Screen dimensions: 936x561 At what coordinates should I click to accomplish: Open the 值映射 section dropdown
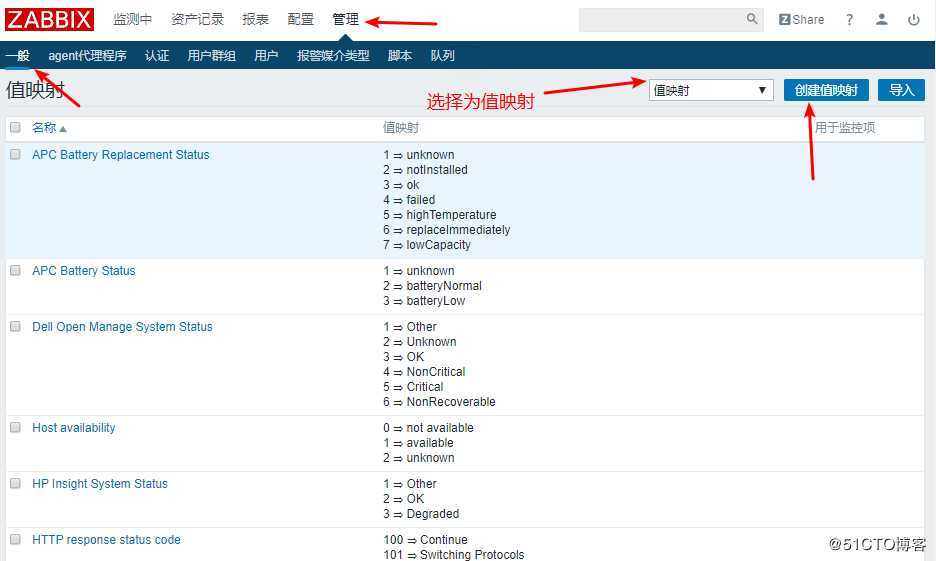point(711,90)
